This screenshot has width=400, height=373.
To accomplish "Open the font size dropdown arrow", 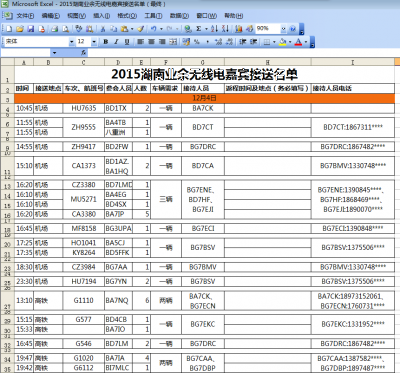I will coord(94,42).
